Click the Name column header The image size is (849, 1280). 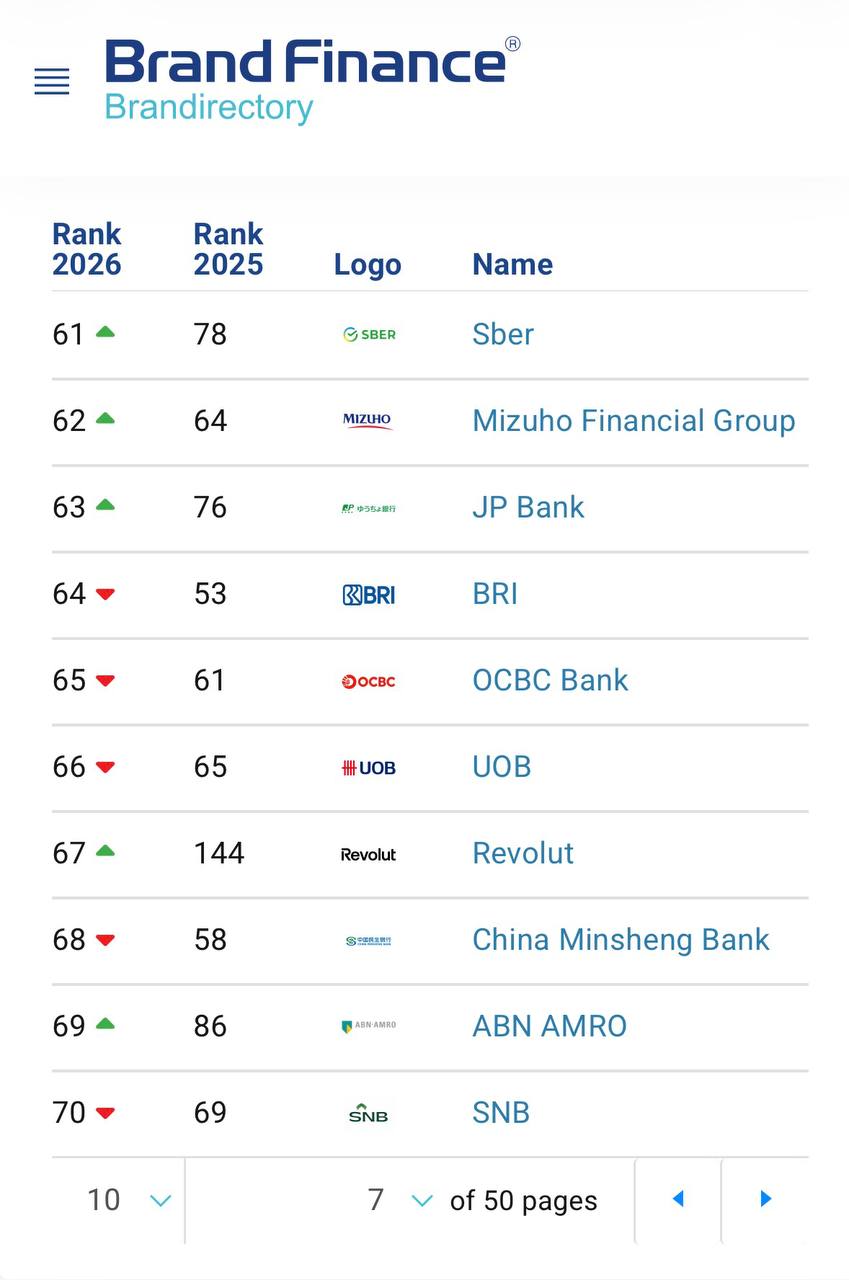click(x=512, y=264)
